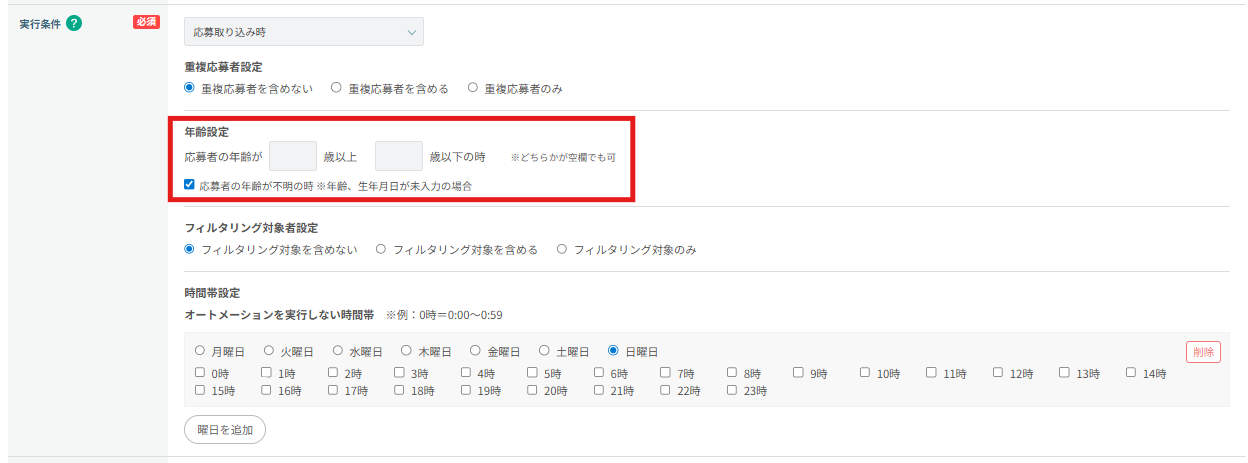
Task: Choose the 重複応募者のみ radio option
Action: (x=473, y=88)
